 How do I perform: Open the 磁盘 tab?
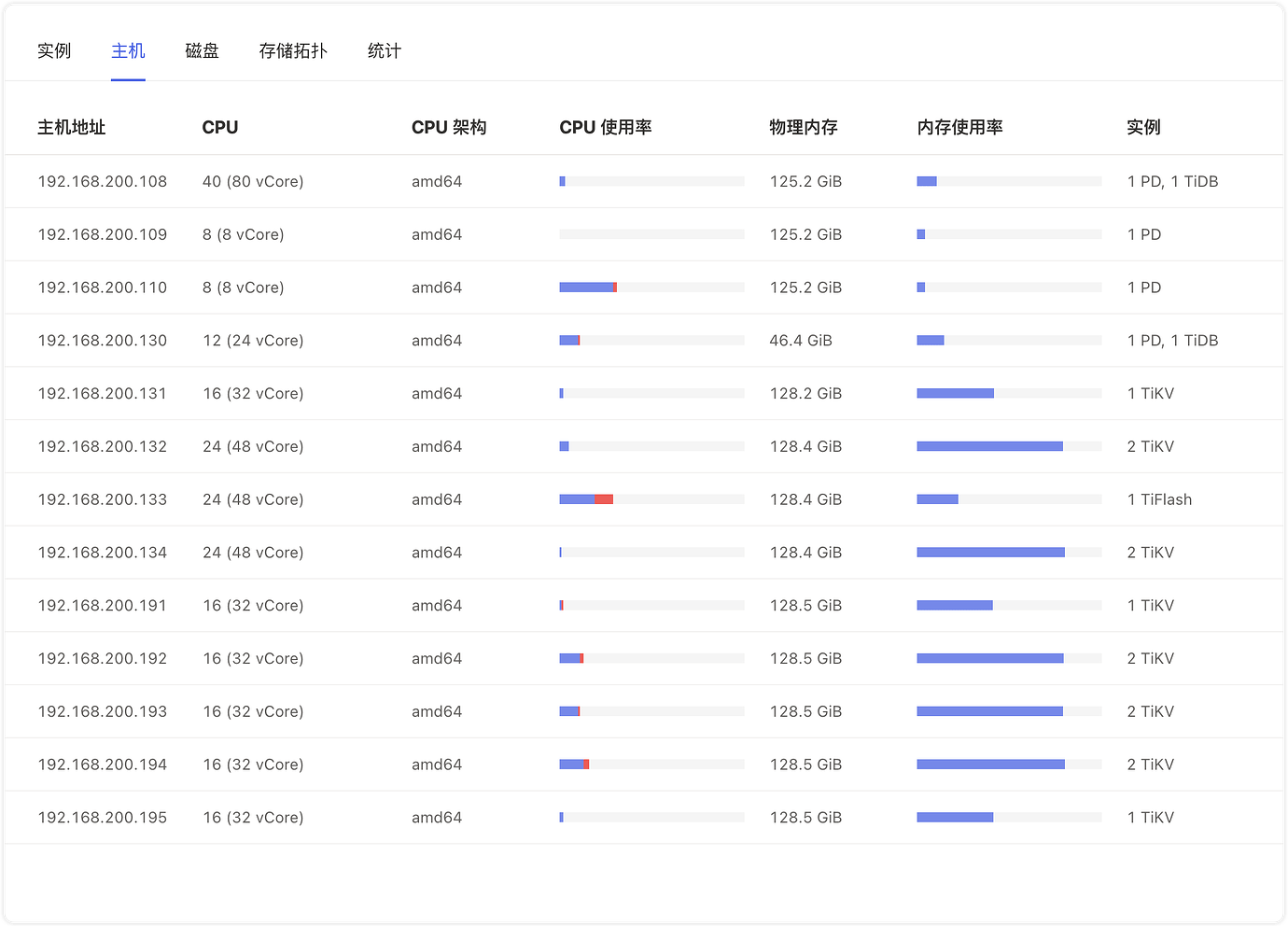pos(202,50)
